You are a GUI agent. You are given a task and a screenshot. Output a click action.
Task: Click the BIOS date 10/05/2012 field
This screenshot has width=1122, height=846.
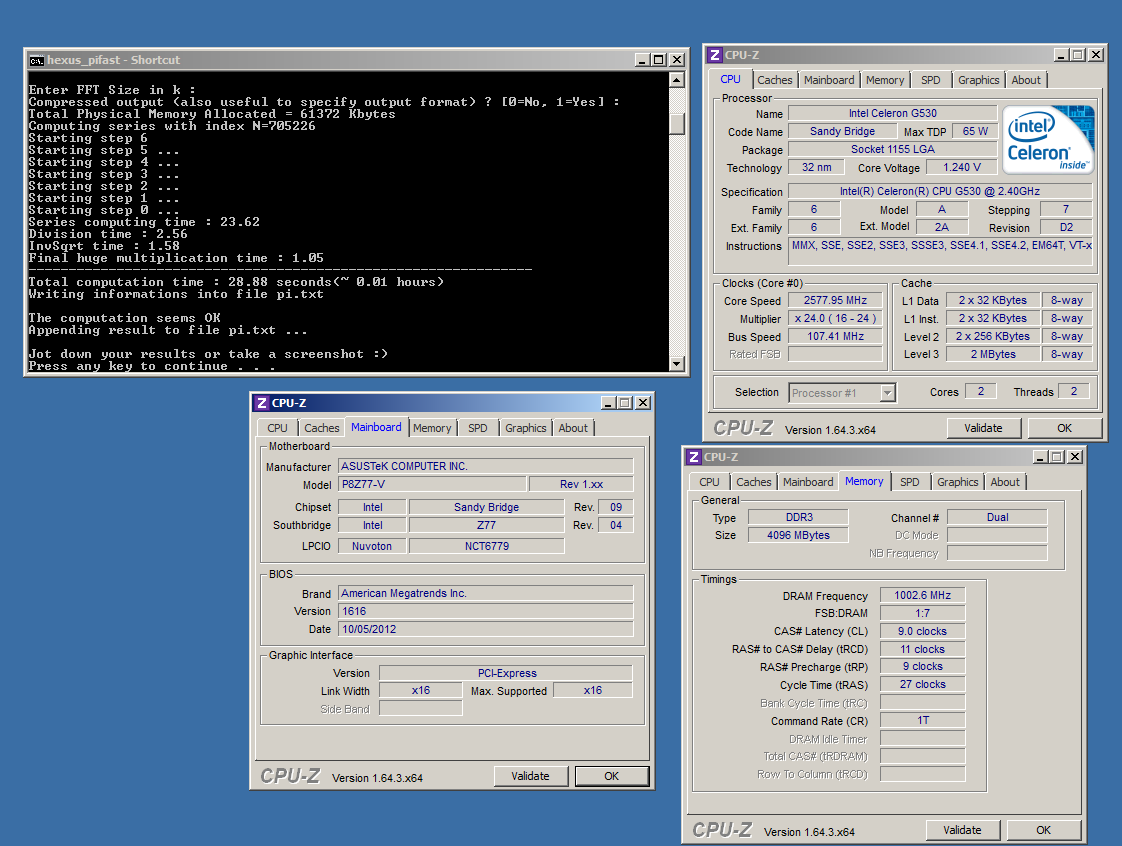tap(486, 629)
